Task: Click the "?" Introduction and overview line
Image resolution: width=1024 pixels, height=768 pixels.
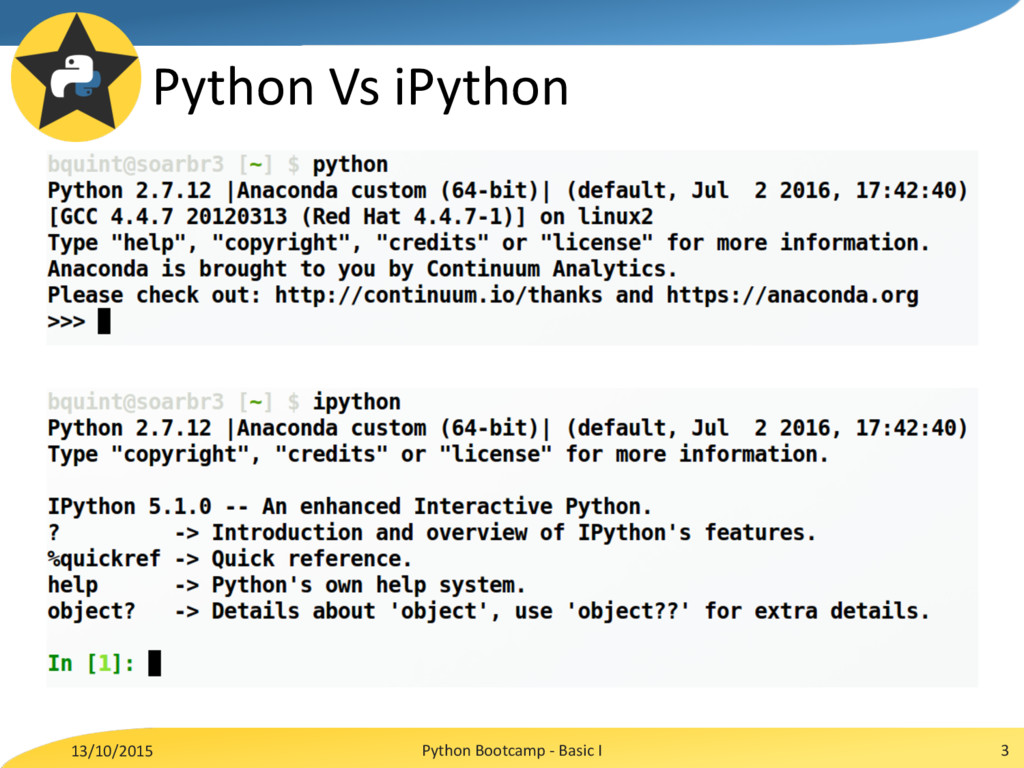Action: (x=432, y=532)
